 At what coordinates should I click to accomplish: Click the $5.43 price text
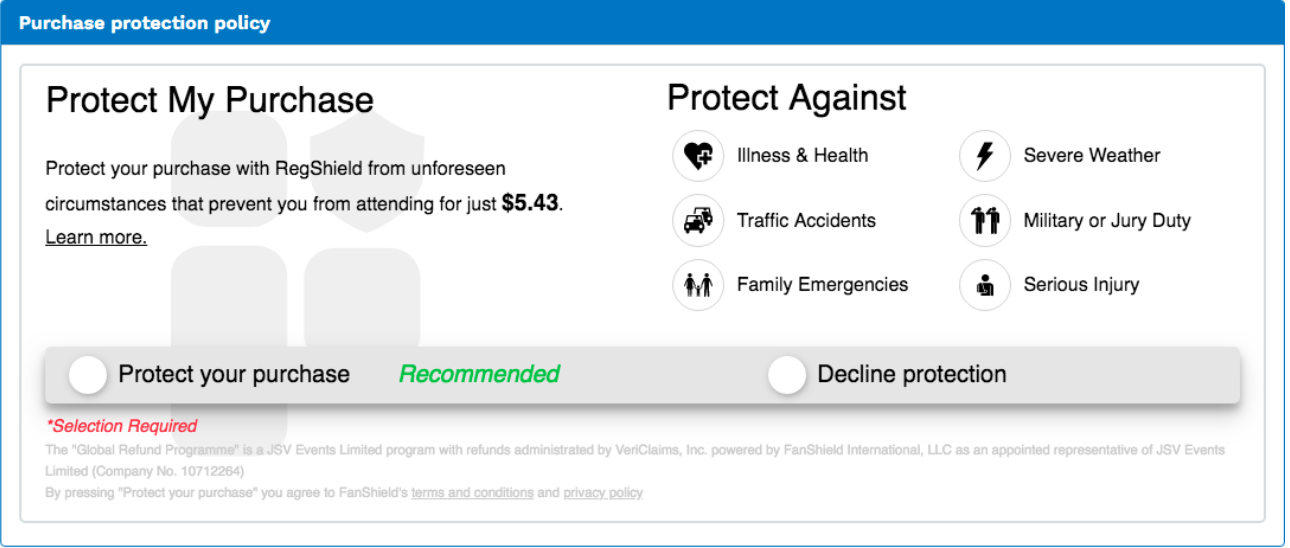point(530,203)
